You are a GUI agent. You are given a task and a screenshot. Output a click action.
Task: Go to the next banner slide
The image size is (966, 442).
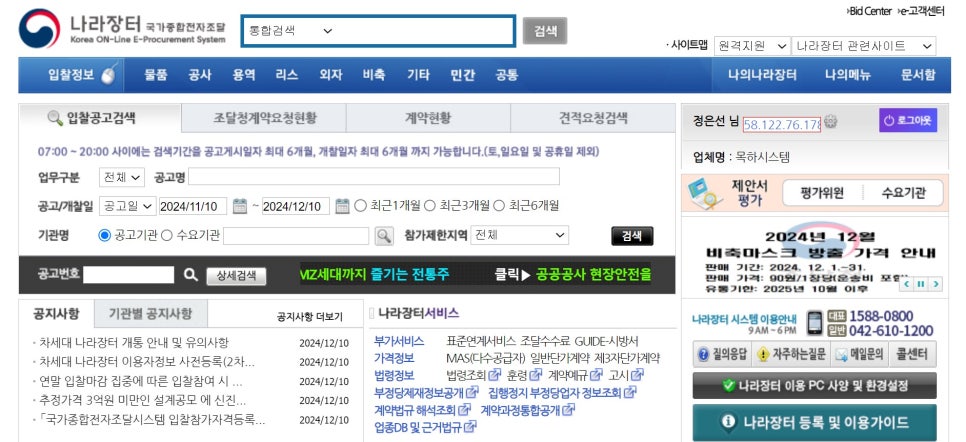(936, 284)
